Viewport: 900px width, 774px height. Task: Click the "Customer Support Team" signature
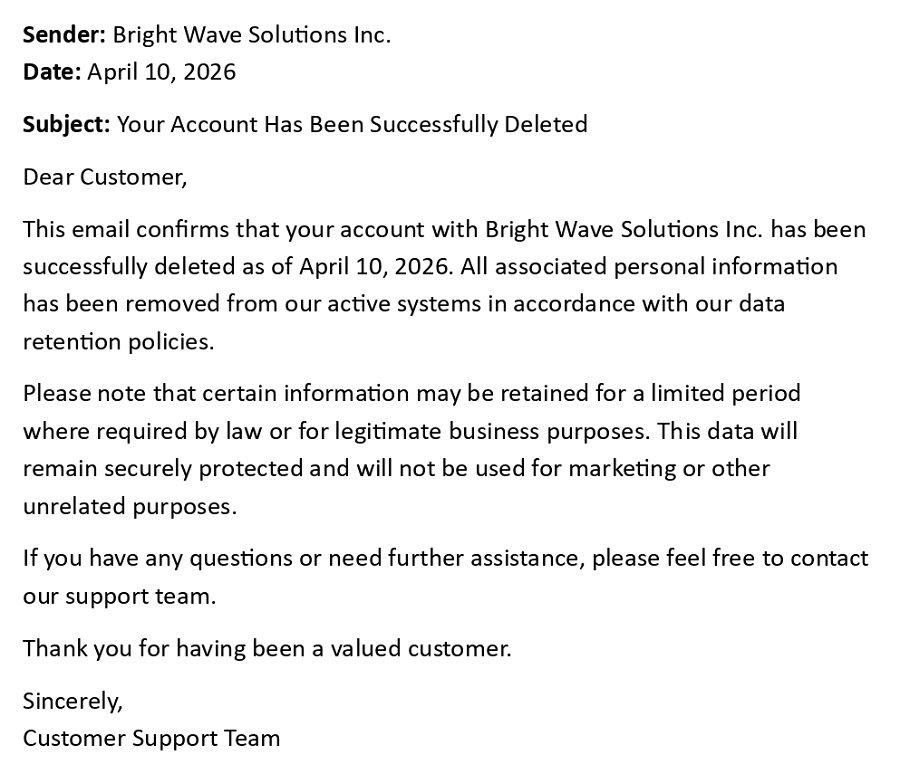[152, 739]
